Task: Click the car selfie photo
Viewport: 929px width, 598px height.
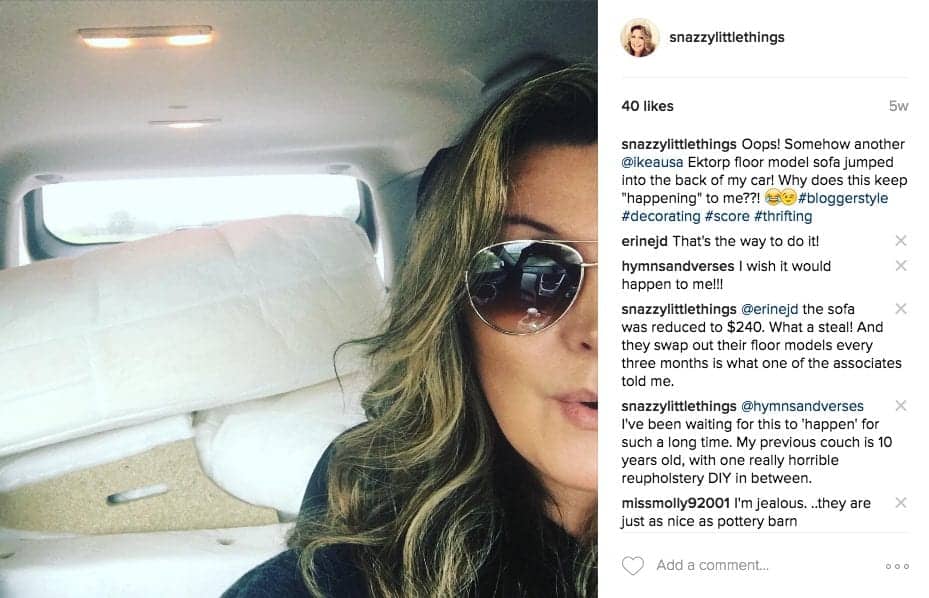Action: click(x=299, y=299)
